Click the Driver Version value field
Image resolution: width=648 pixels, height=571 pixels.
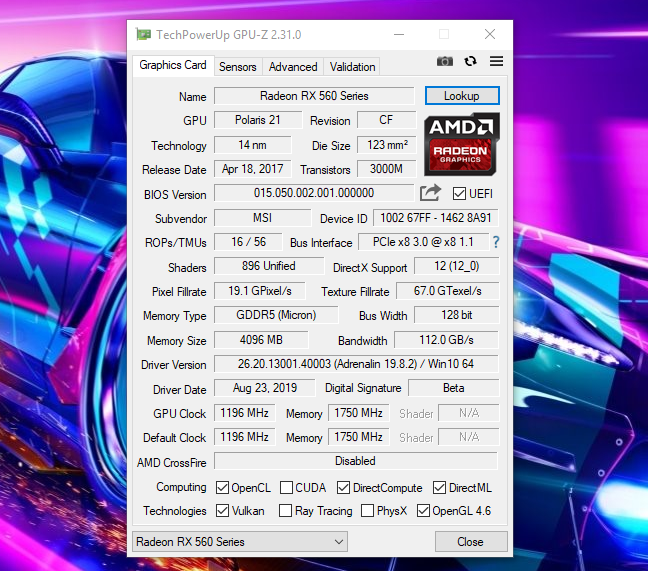pos(356,364)
